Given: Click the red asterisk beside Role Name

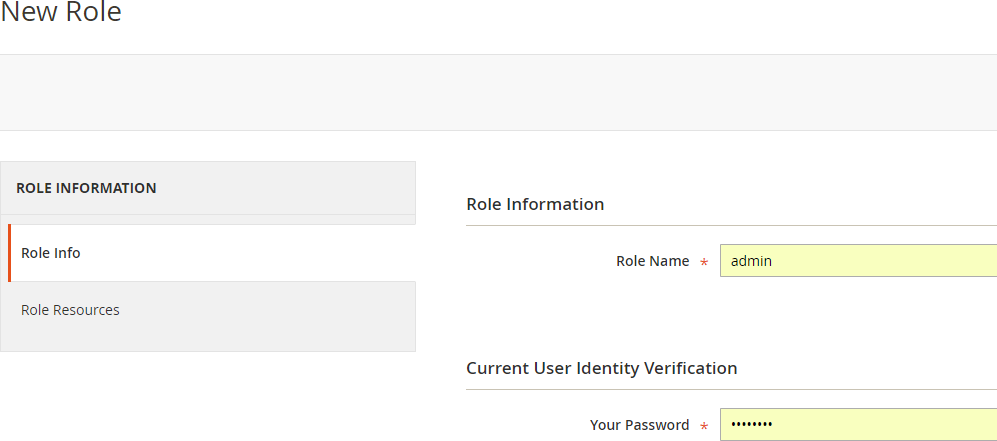Looking at the screenshot, I should [x=704, y=263].
